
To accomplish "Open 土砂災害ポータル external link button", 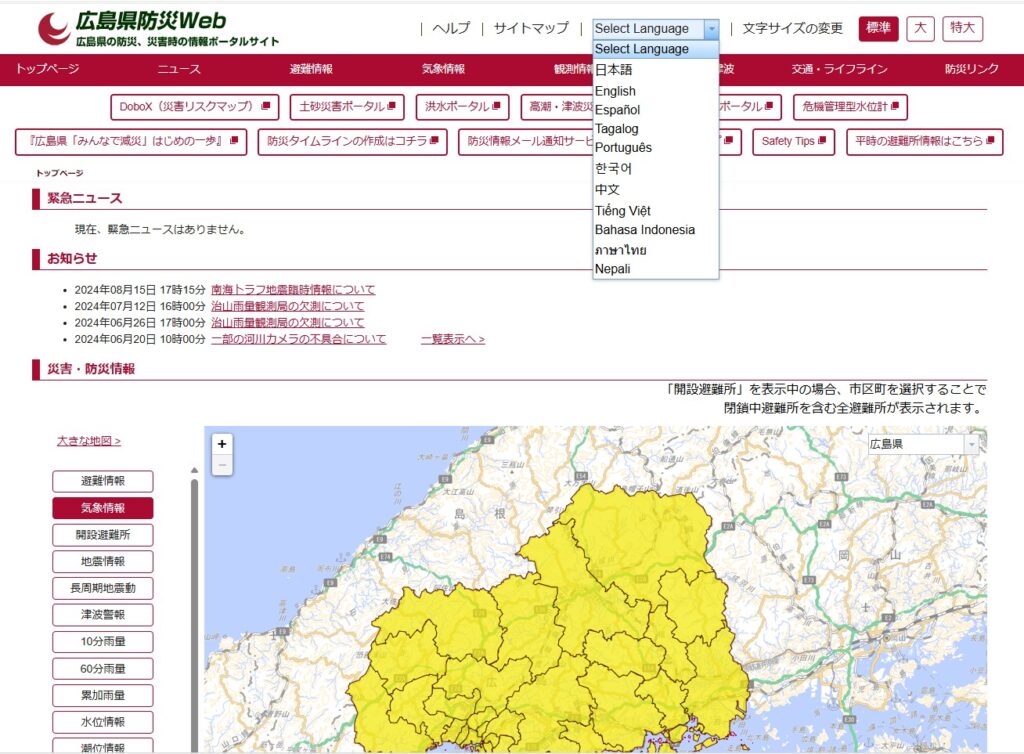I will (x=346, y=106).
